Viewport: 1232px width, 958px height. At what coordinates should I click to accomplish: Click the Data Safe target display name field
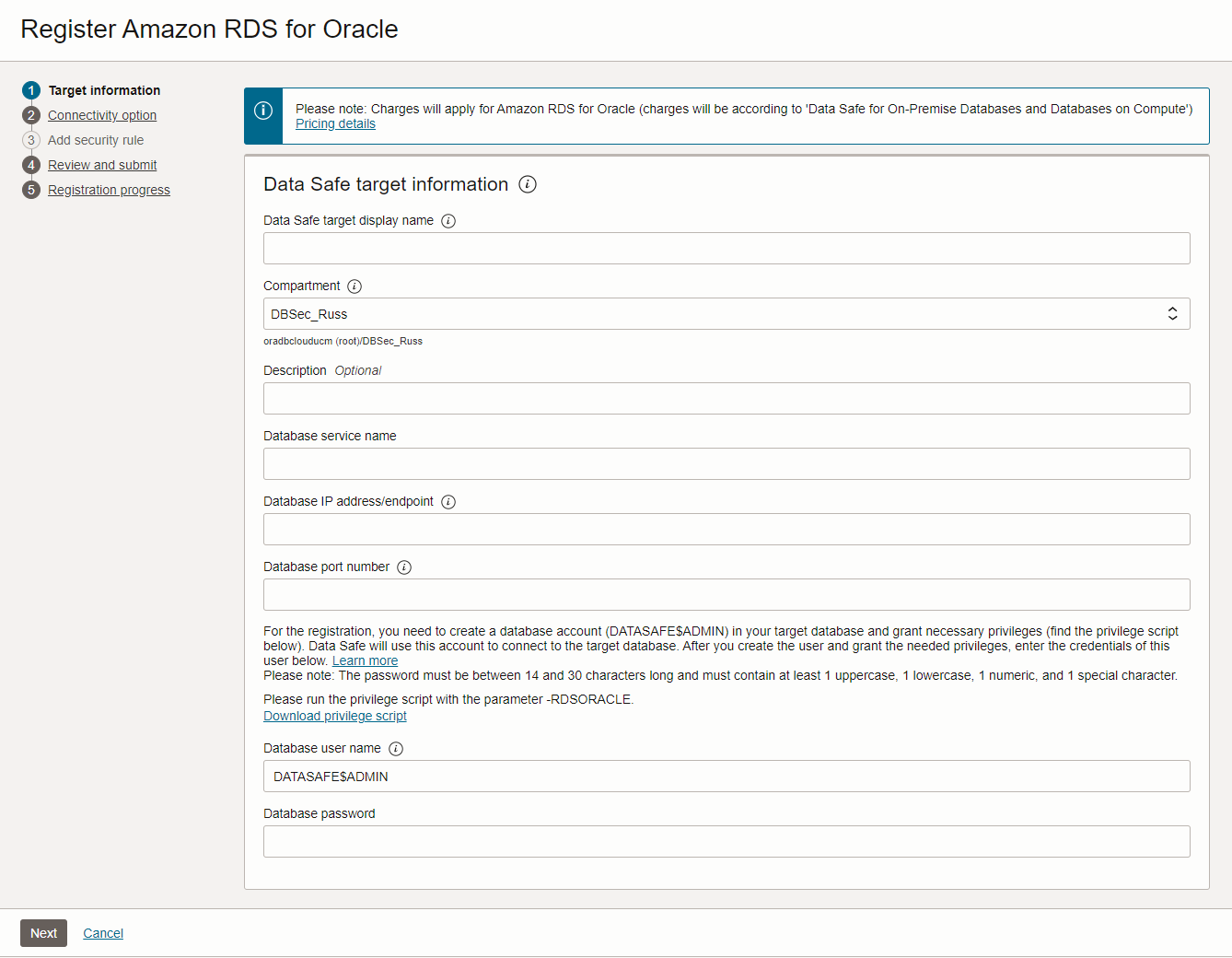(726, 248)
